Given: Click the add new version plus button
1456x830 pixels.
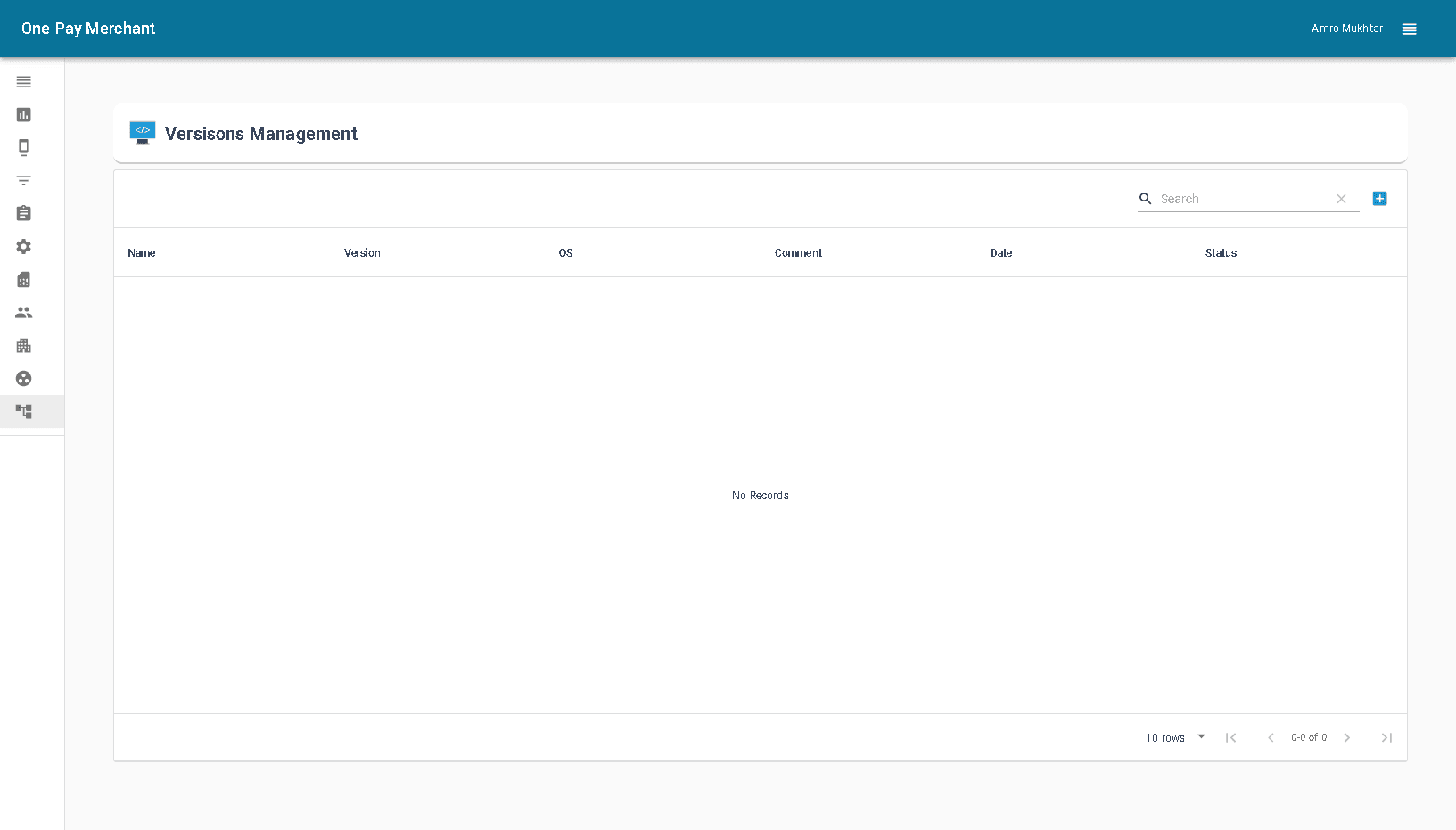Looking at the screenshot, I should 1379,198.
